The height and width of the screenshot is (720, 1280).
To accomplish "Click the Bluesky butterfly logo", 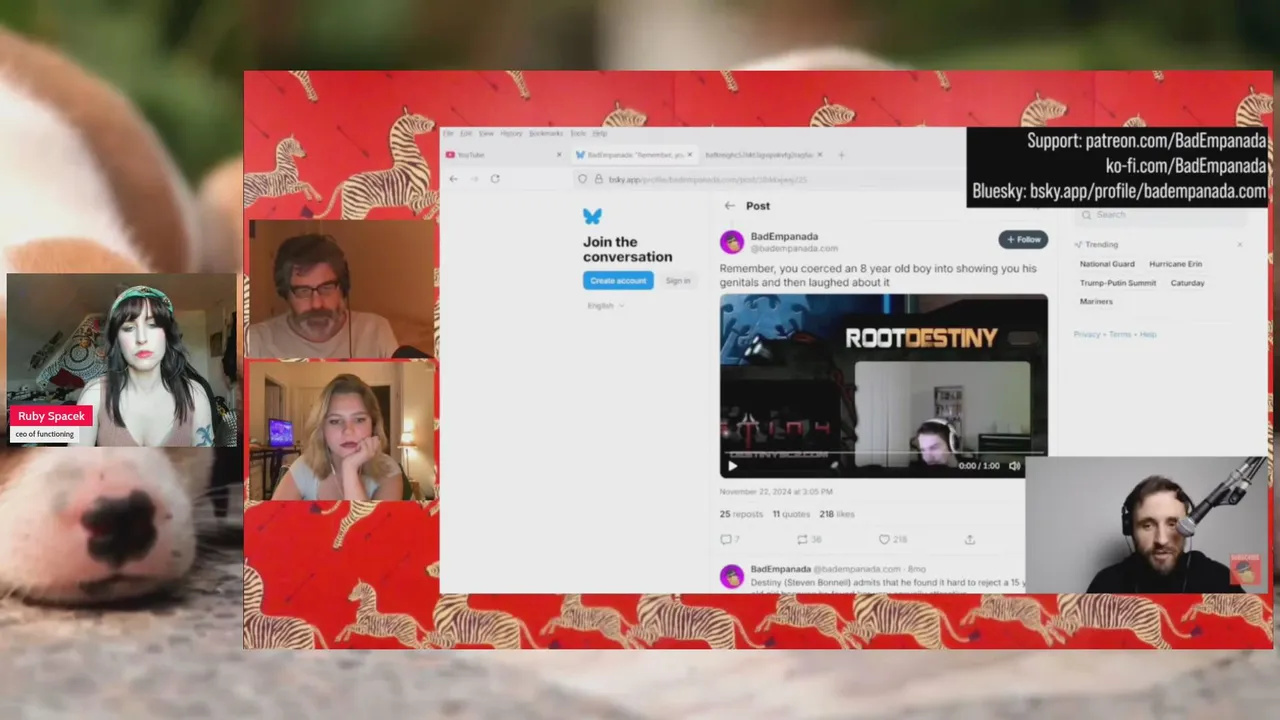I will (592, 216).
